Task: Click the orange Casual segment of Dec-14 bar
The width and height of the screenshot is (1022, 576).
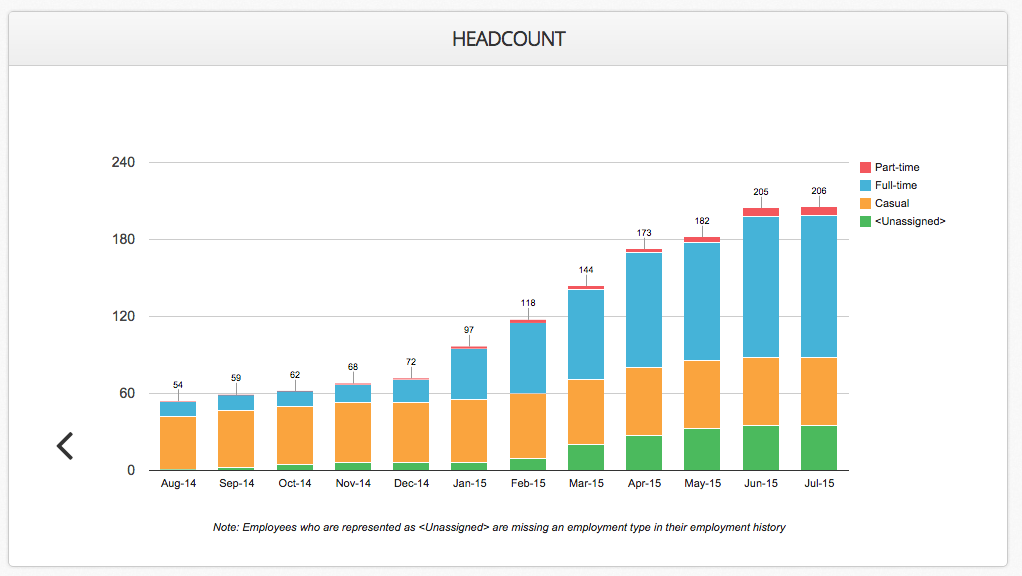Action: click(x=411, y=433)
